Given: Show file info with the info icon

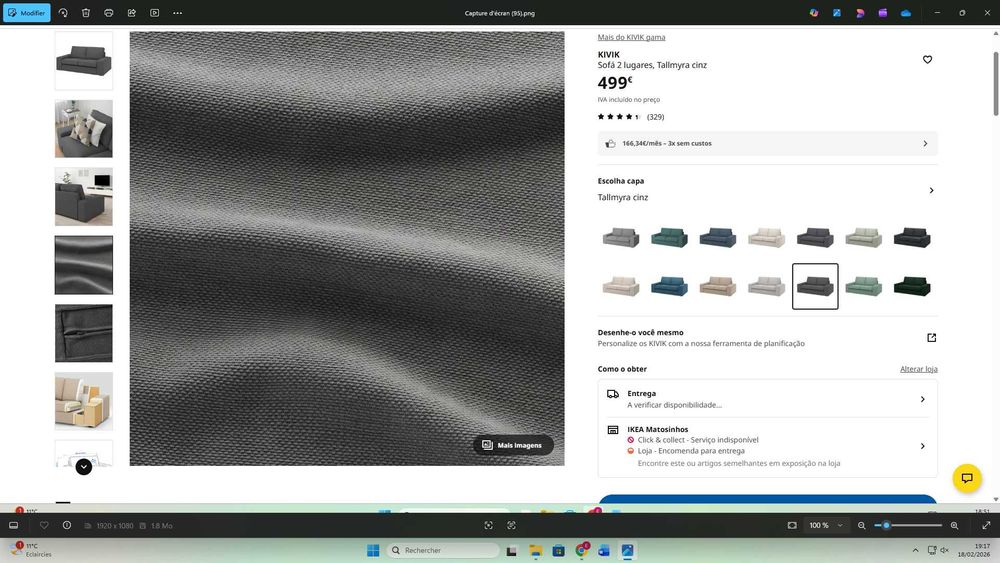Looking at the screenshot, I should pos(67,525).
